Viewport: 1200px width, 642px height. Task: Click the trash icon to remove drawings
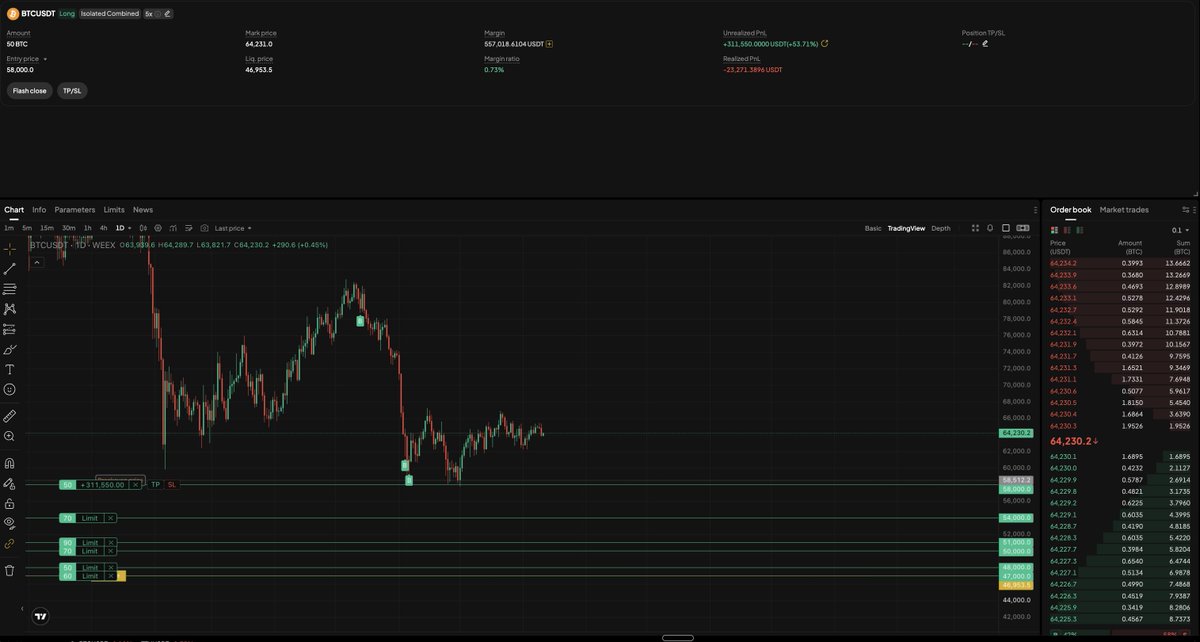(x=10, y=570)
